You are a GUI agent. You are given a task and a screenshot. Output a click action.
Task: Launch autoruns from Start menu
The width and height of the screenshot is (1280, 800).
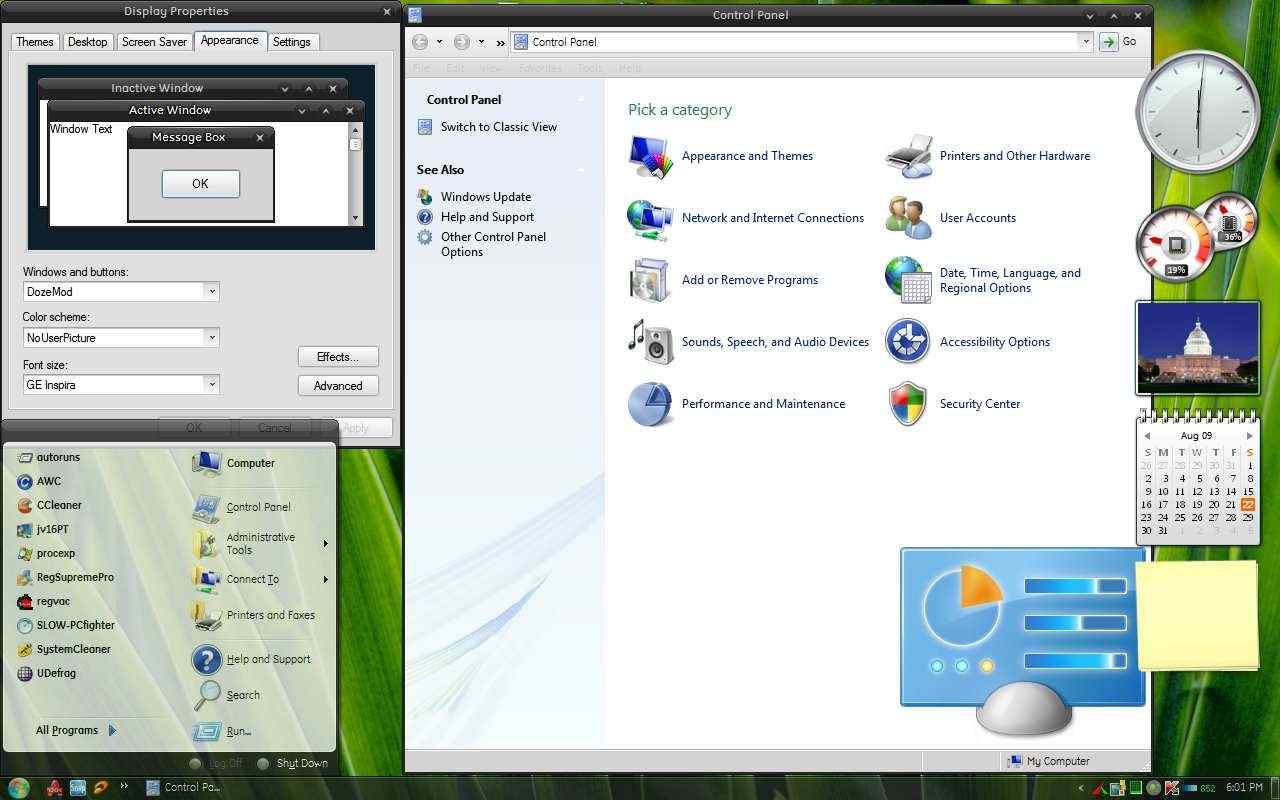pos(50,457)
